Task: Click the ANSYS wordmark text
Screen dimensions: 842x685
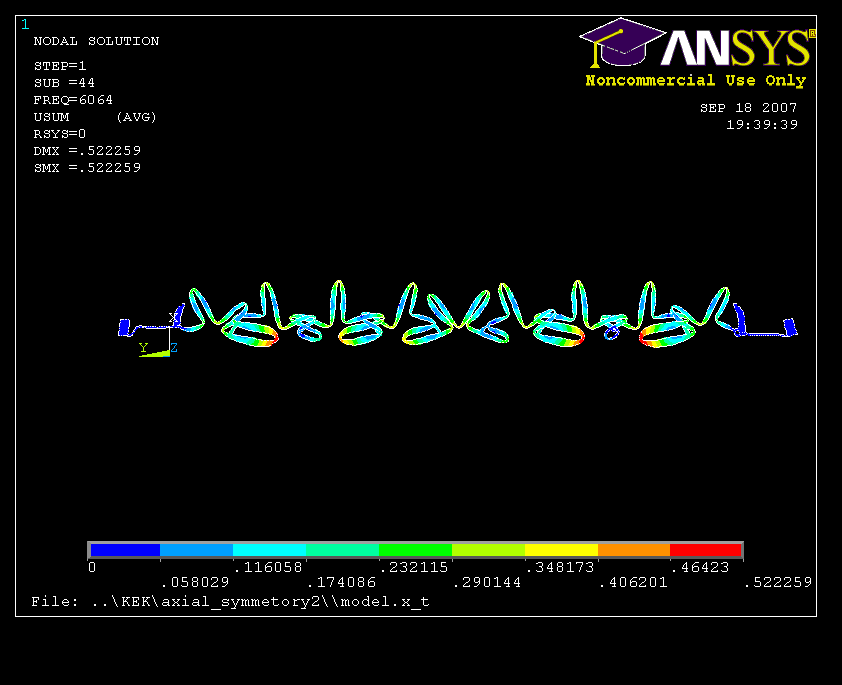Action: pyautogui.click(x=738, y=48)
